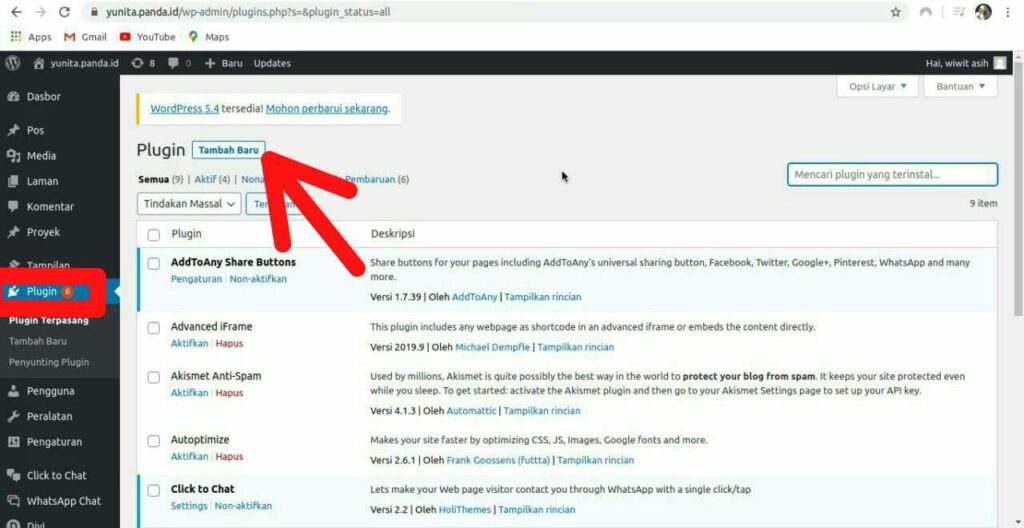Click the browser back arrow
This screenshot has width=1024, height=528.
16,12
